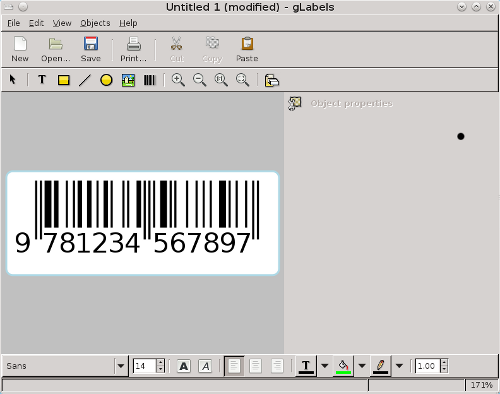The height and width of the screenshot is (394, 500).
Task: Click the Print button
Action: (133, 49)
